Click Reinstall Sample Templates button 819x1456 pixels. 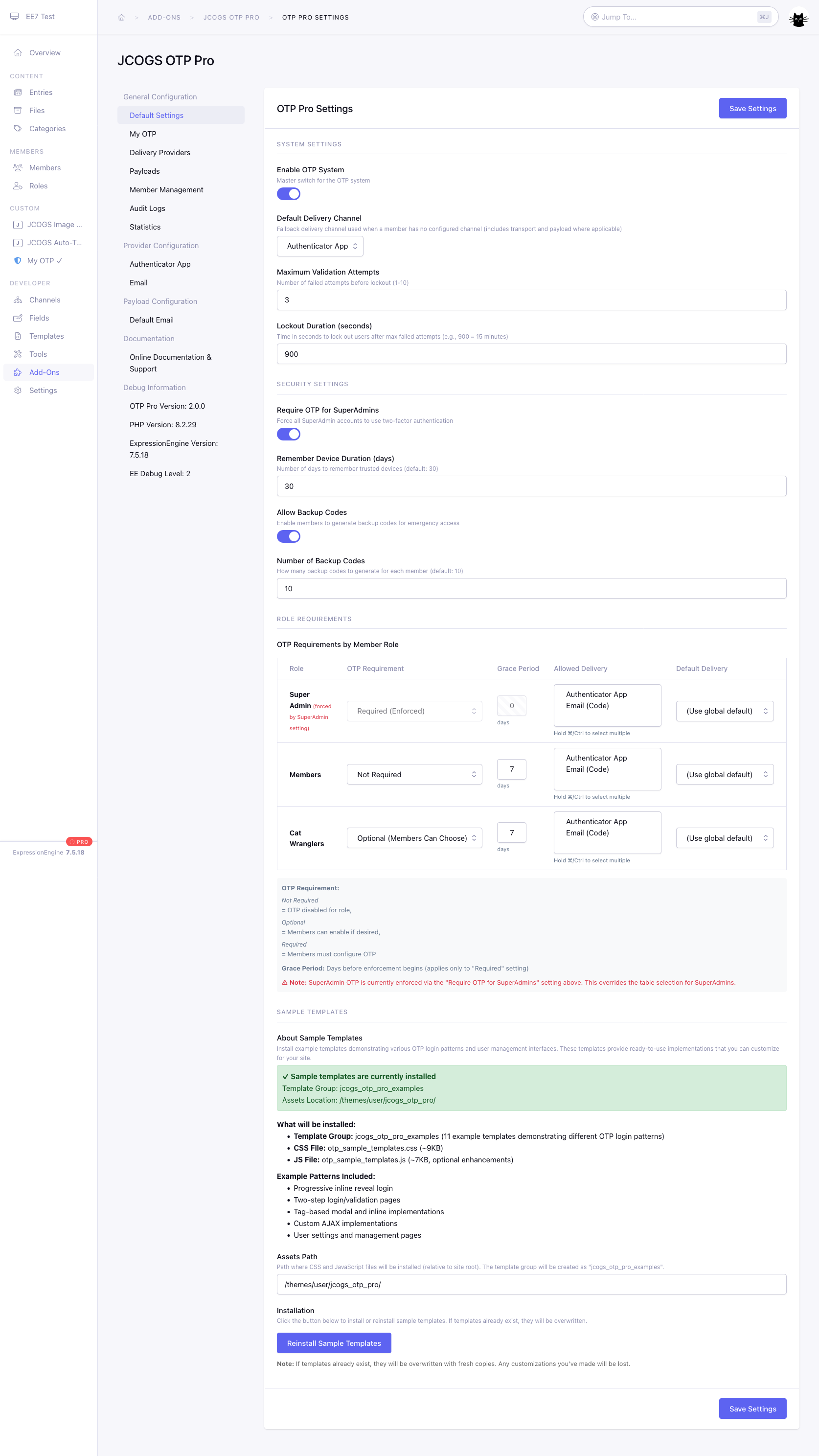[x=334, y=1343]
